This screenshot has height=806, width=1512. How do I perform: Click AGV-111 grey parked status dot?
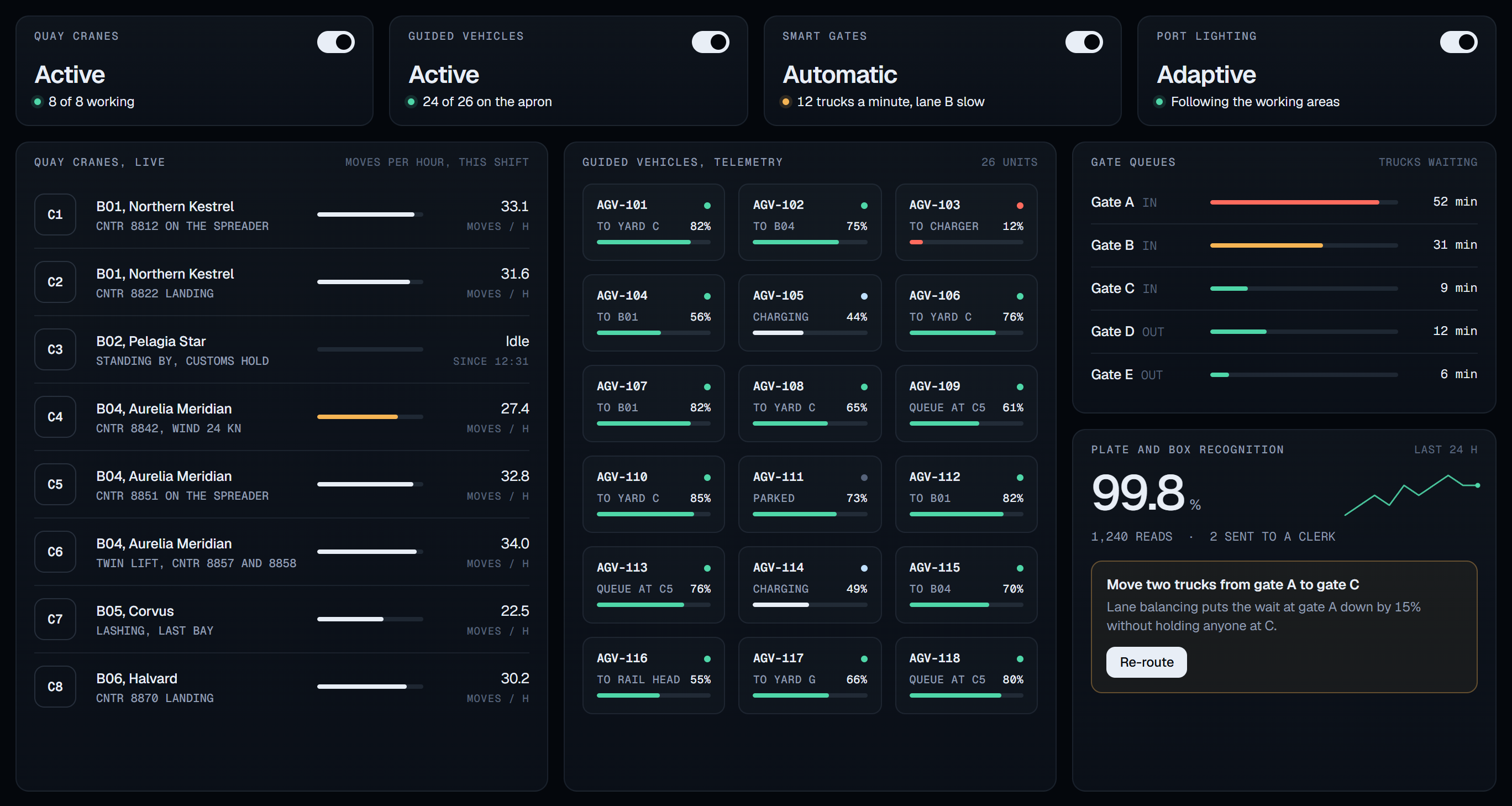coord(864,477)
